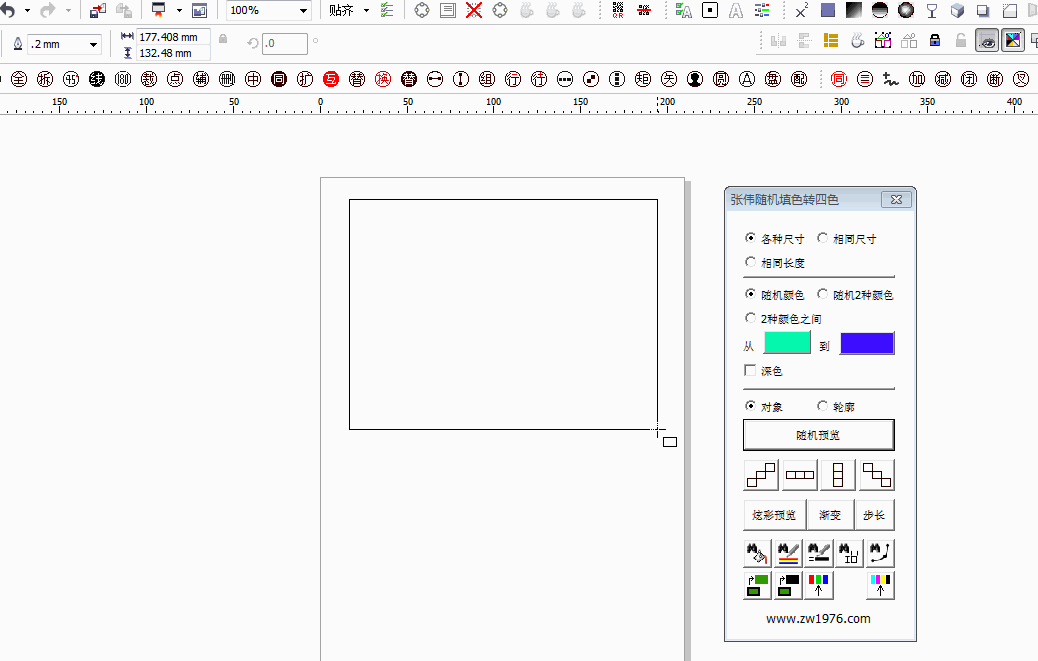Click the 渐变 button
The width and height of the screenshot is (1038, 661).
(x=830, y=515)
